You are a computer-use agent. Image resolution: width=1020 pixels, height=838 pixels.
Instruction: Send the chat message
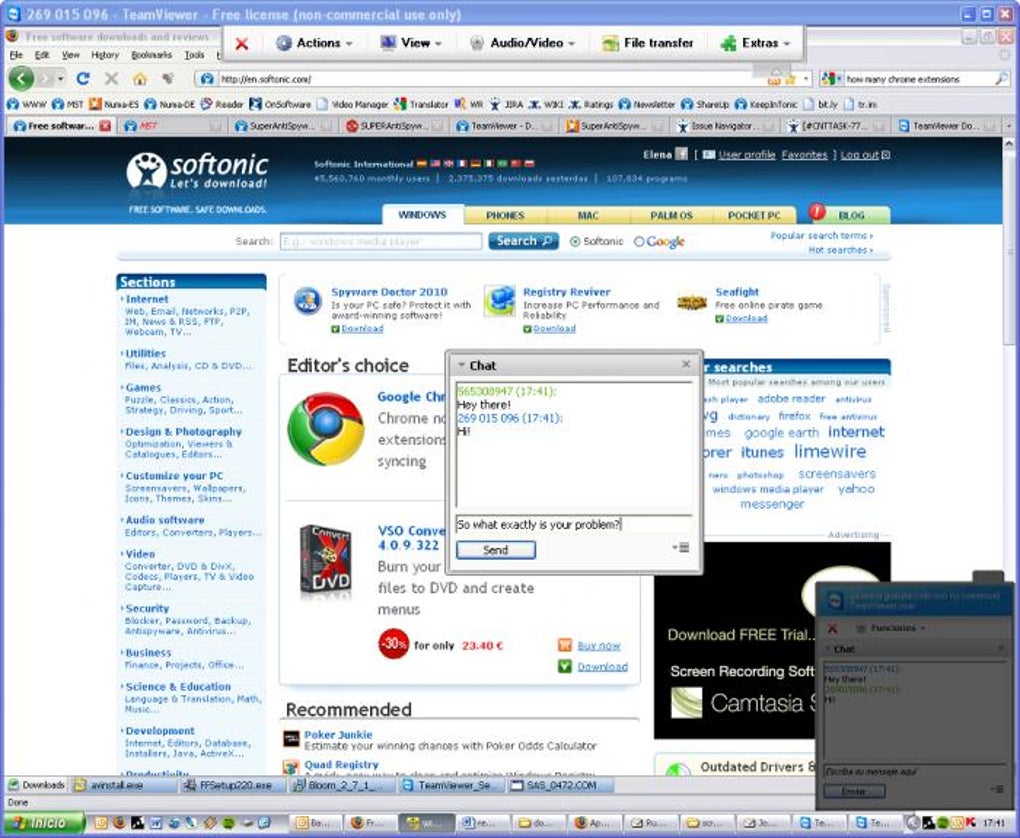(x=496, y=550)
